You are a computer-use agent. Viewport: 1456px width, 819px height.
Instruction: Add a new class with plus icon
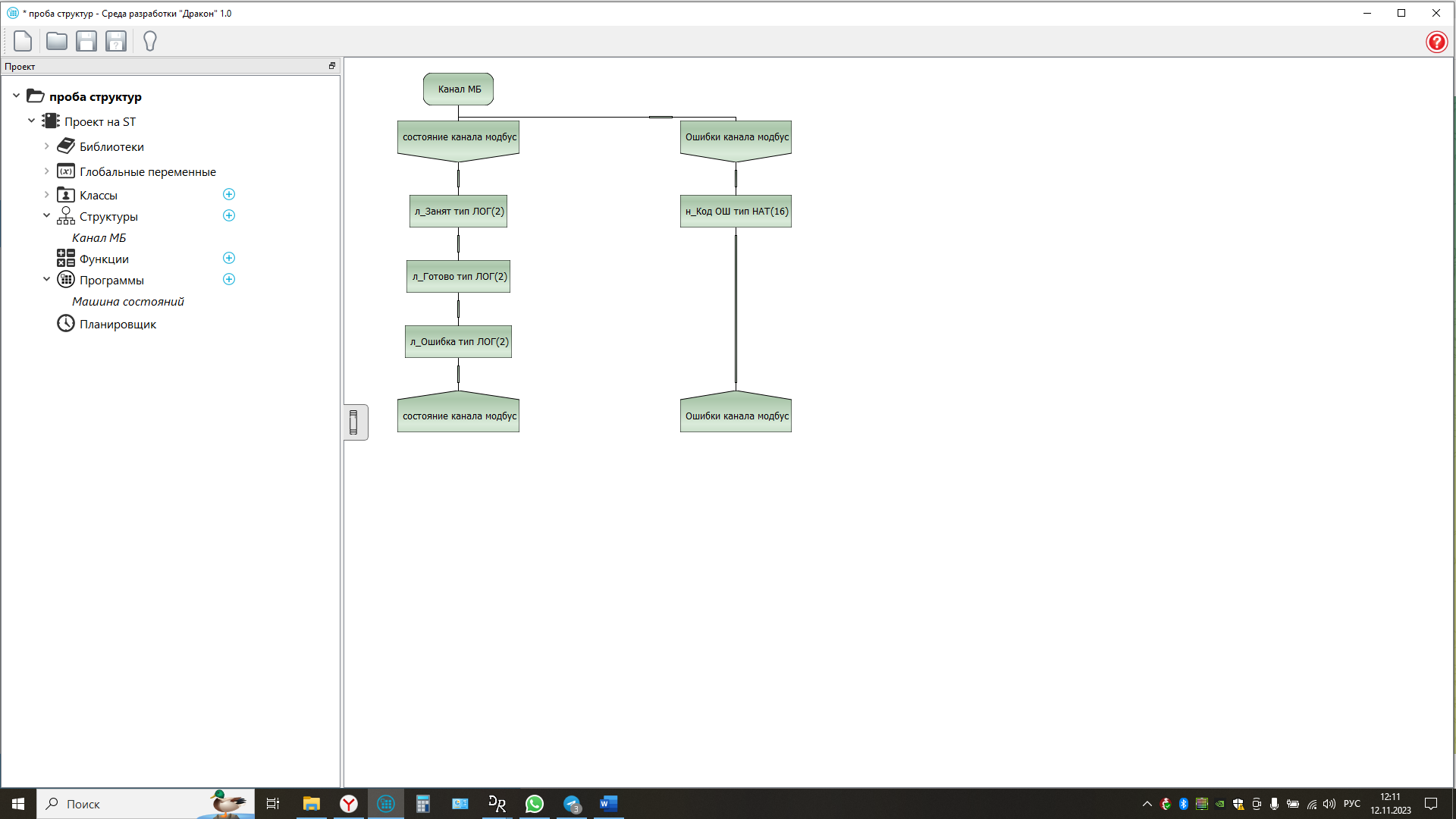(229, 195)
